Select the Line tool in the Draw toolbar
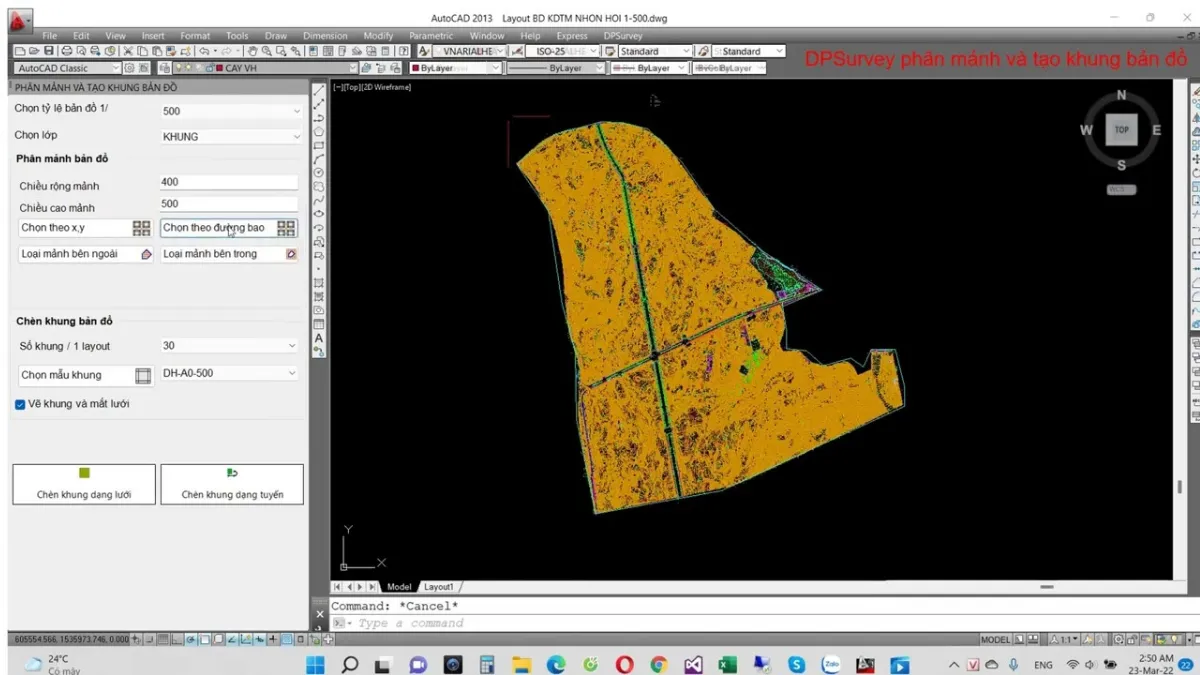The width and height of the screenshot is (1200, 675). pos(319,91)
